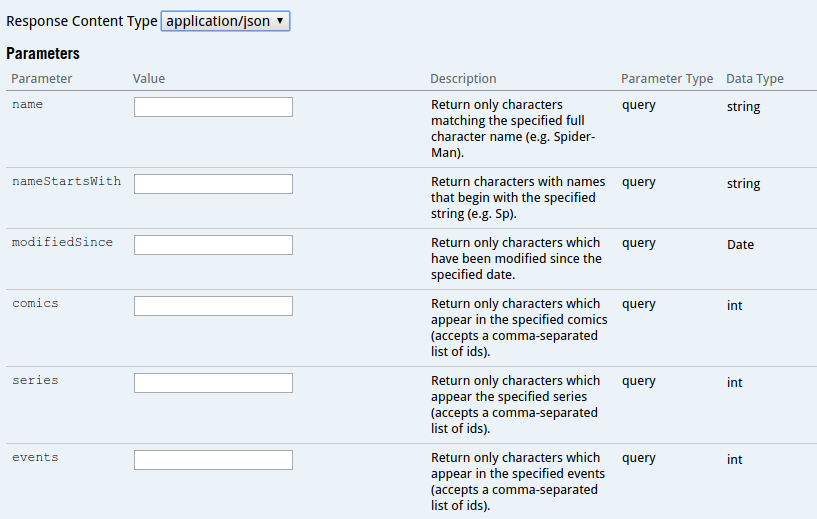Activate the series parameter value field

213,383
